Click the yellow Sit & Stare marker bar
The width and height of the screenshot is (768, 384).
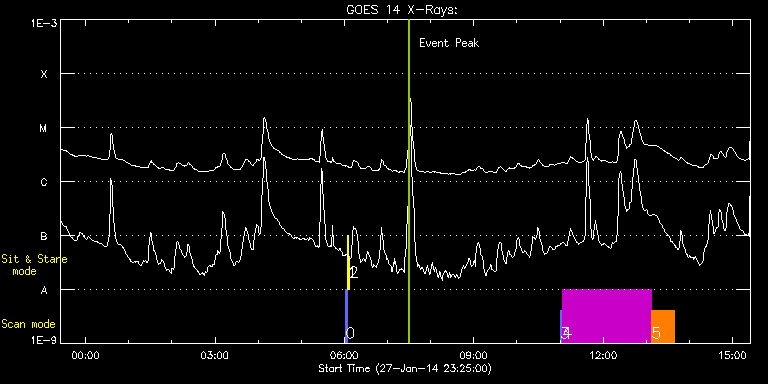[x=348, y=263]
